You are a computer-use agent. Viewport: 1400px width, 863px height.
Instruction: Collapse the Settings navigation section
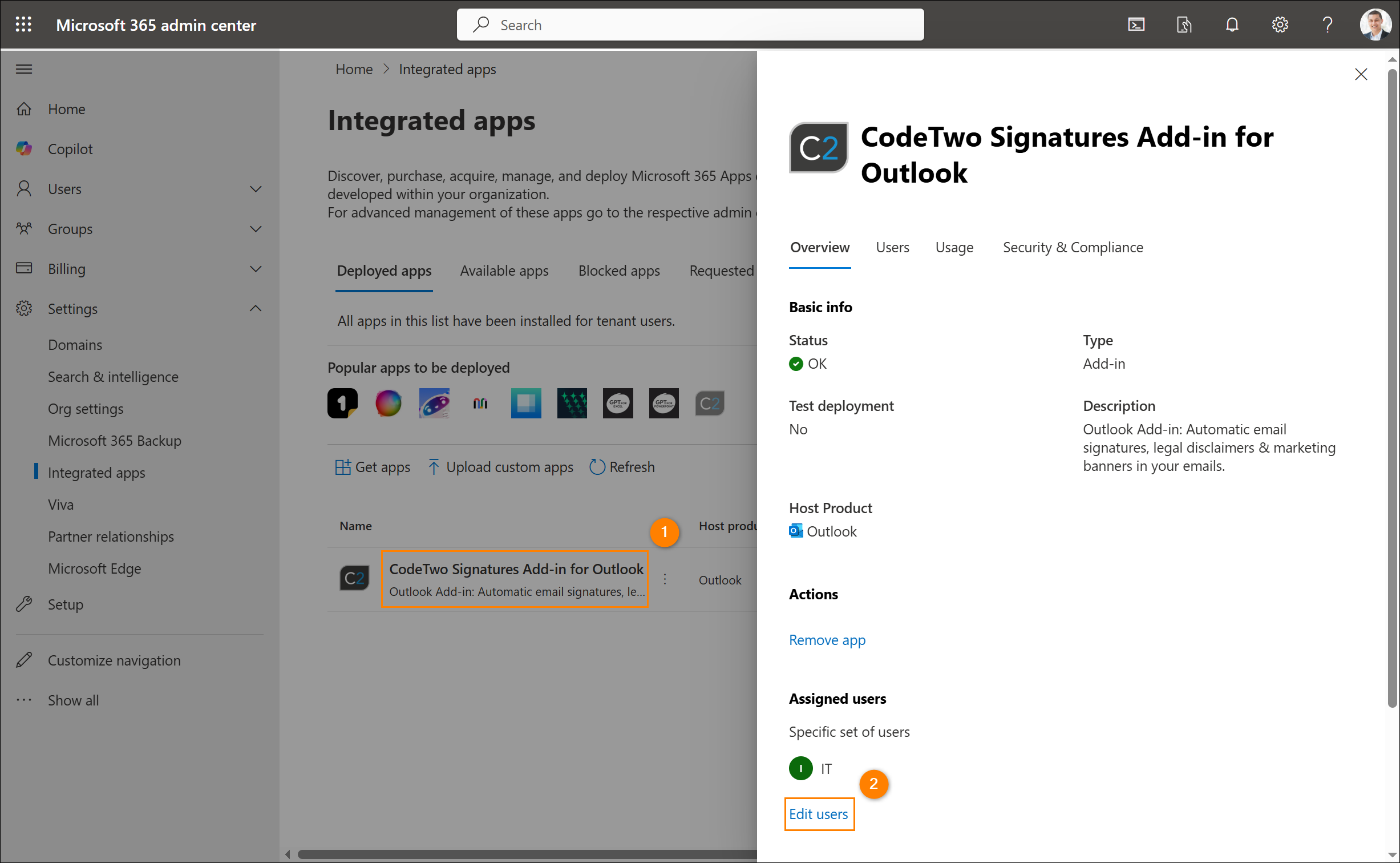pyautogui.click(x=256, y=309)
